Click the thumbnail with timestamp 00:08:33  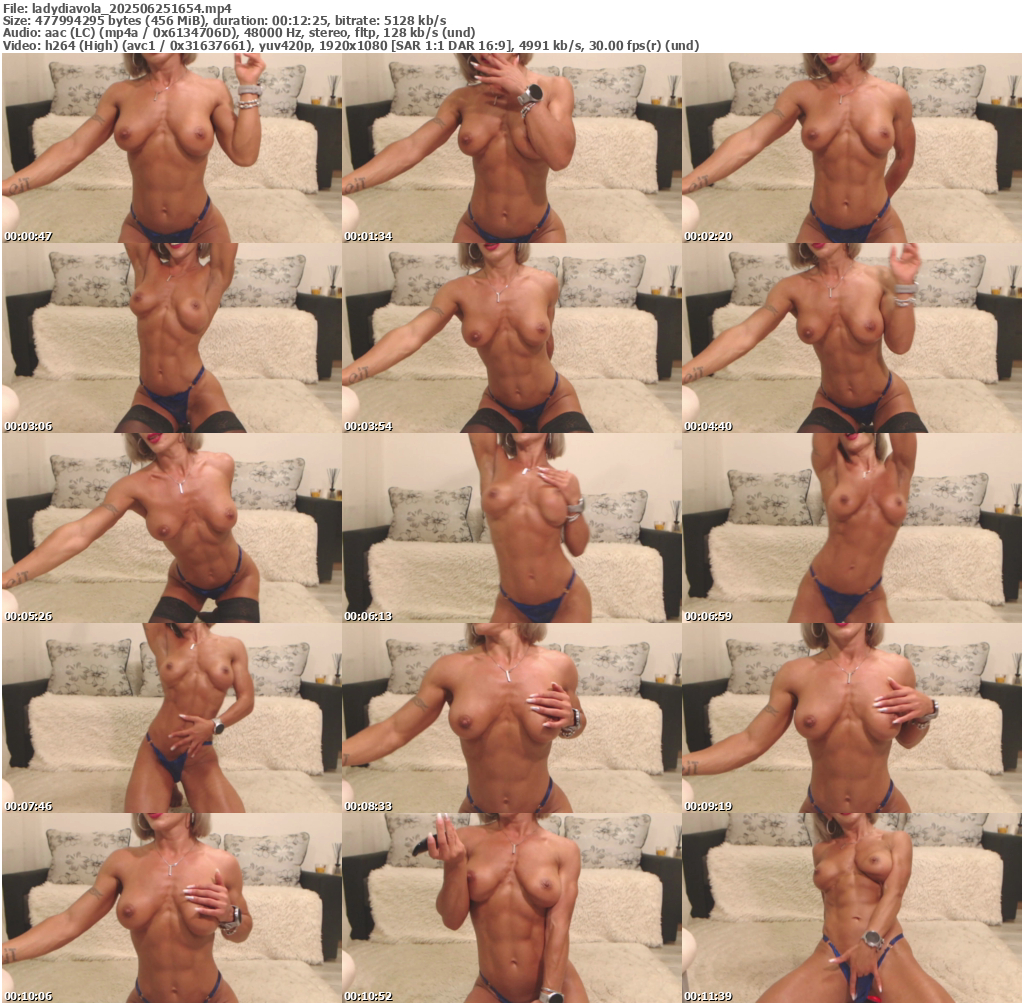pyautogui.click(x=511, y=718)
